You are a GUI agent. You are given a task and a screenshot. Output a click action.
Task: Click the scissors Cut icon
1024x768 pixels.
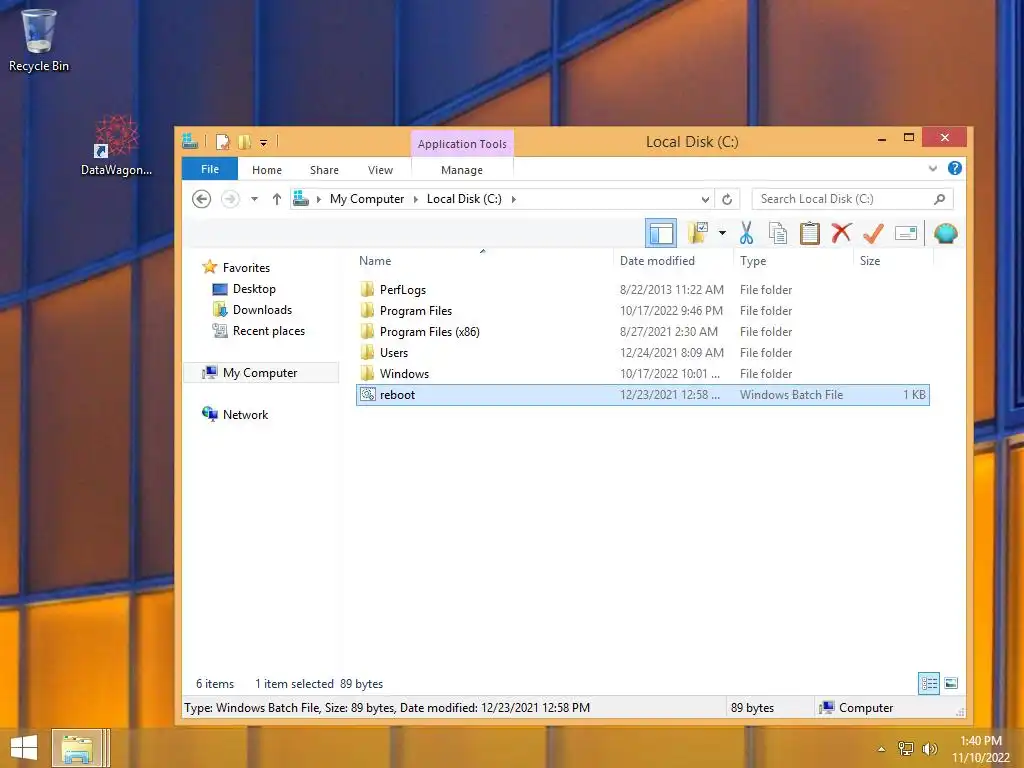746,233
